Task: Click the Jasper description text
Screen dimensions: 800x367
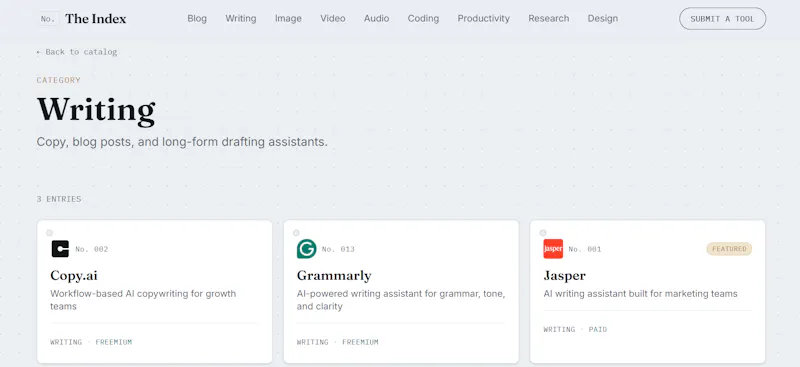Action: tap(640, 293)
